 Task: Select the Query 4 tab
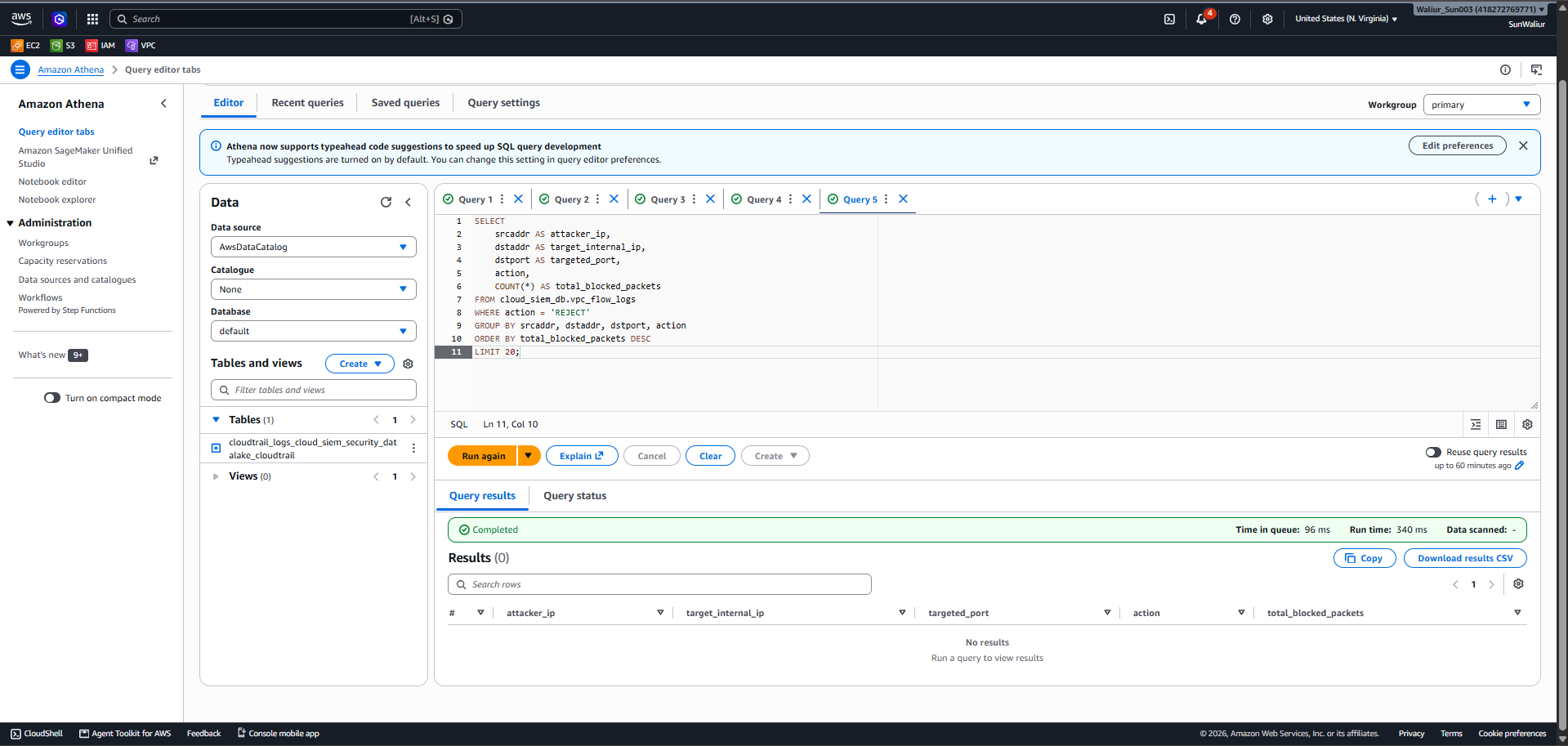tap(763, 199)
